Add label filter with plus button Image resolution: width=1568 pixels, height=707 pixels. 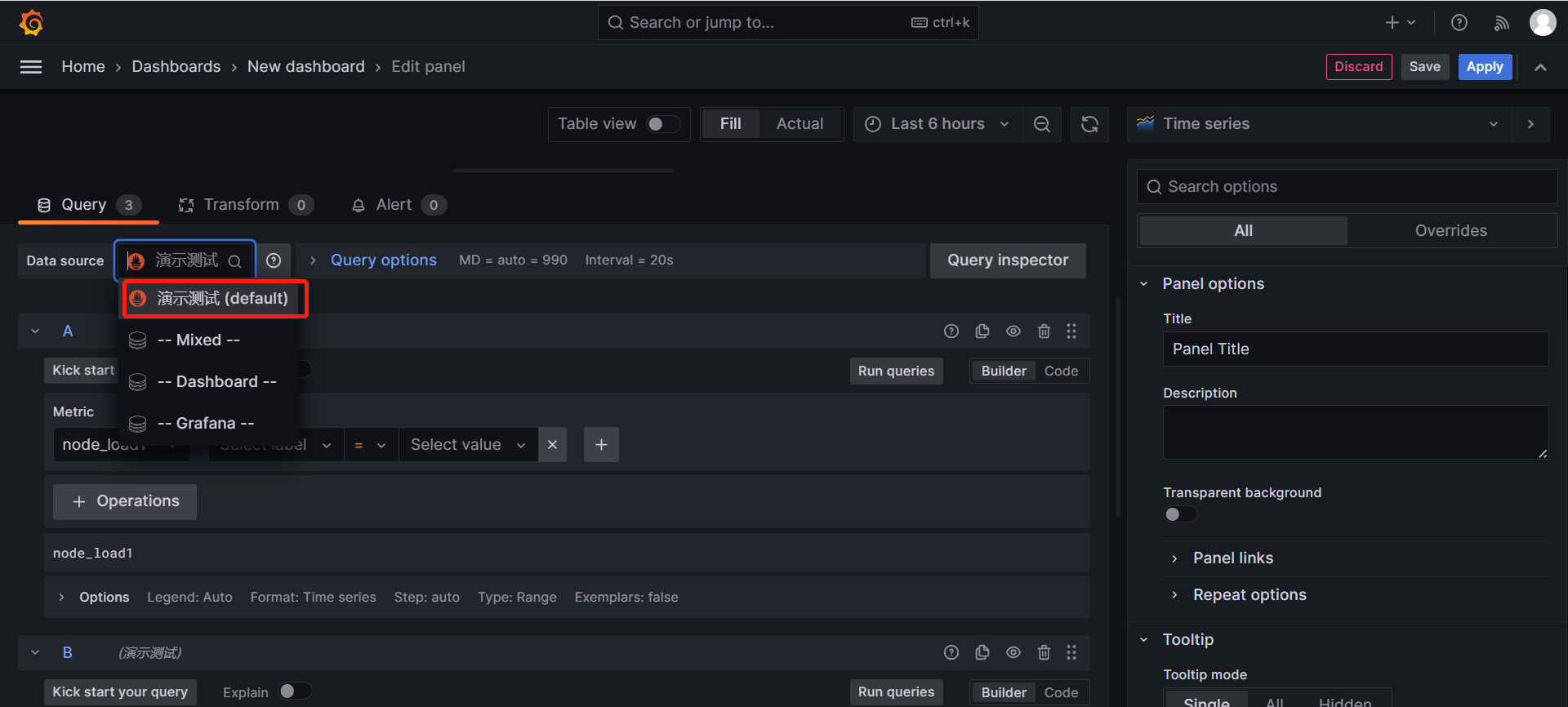pyautogui.click(x=601, y=445)
